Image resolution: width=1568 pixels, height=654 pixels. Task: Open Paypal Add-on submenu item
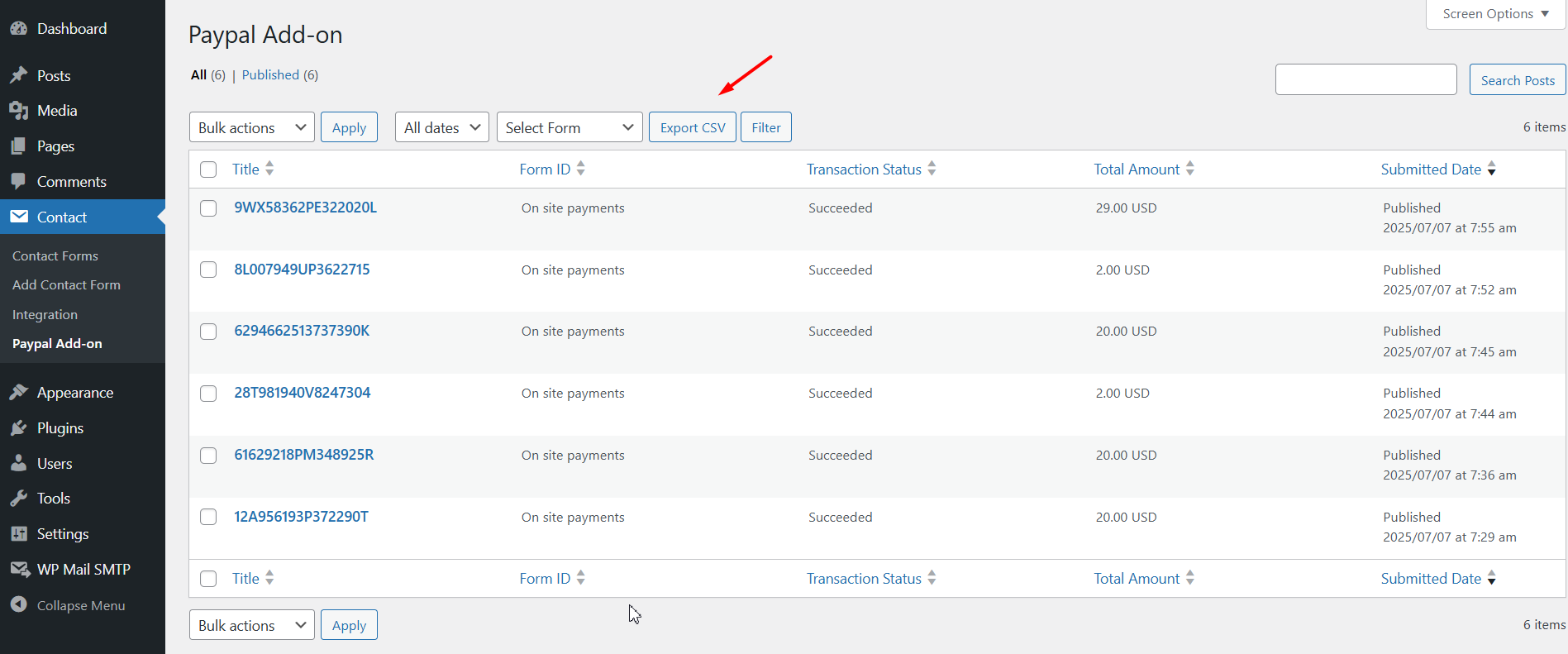tap(57, 344)
